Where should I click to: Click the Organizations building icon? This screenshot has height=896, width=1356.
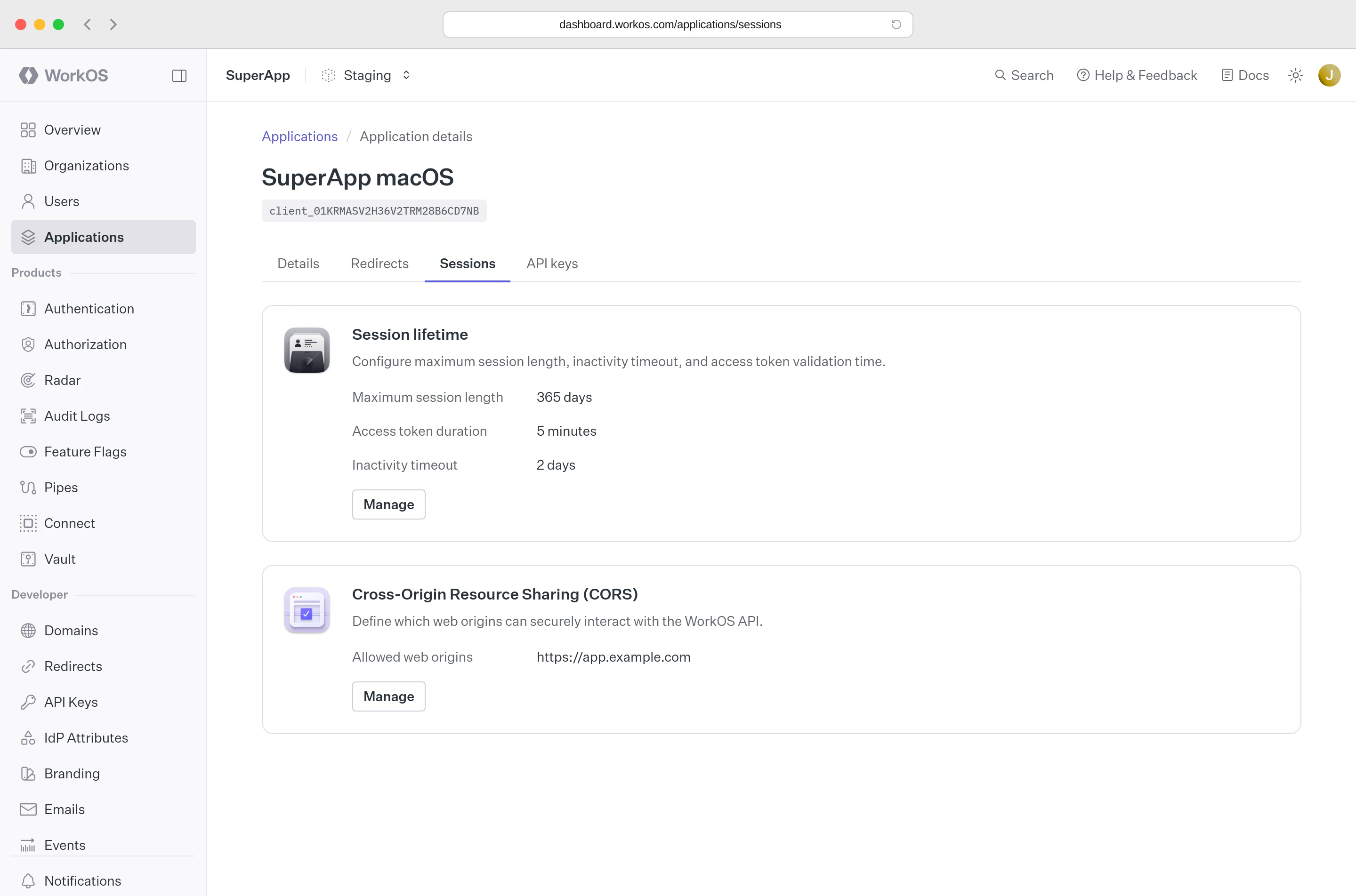coord(28,166)
